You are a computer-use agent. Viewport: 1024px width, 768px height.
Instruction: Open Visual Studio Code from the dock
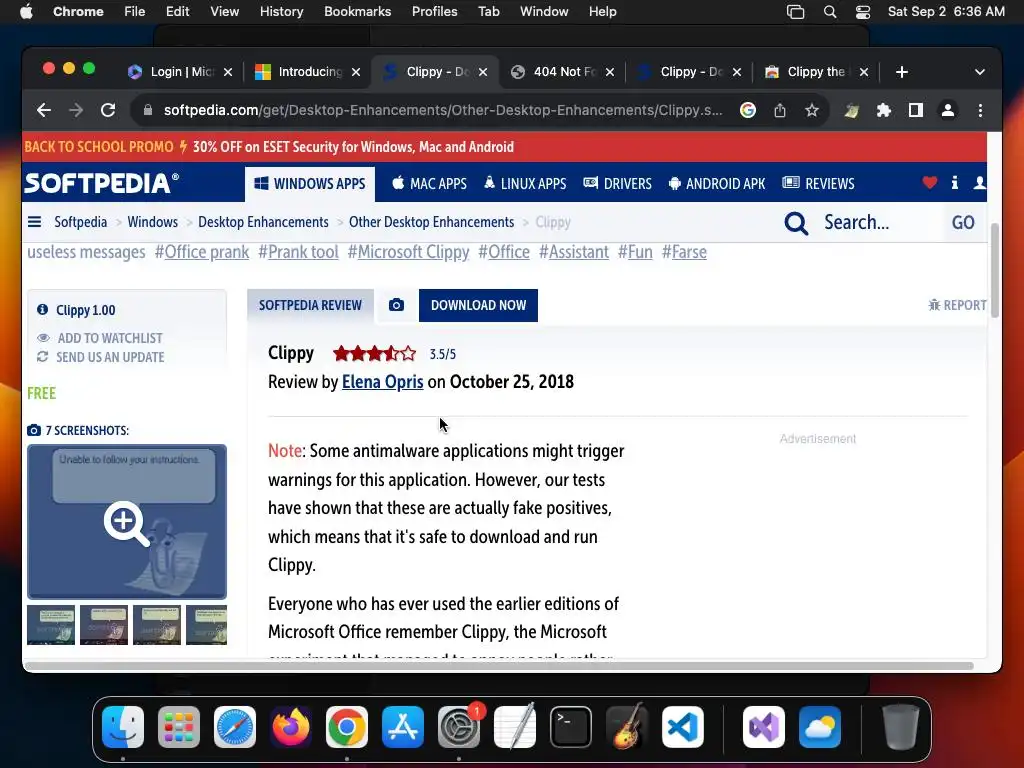coord(682,727)
